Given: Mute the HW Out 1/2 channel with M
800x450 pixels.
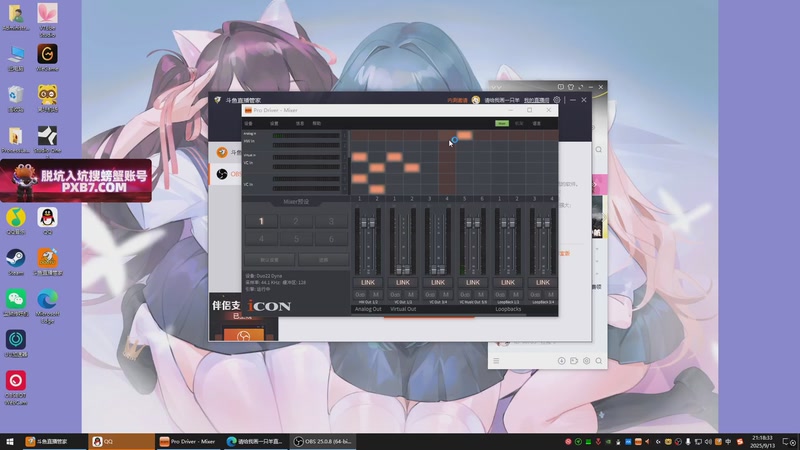Looking at the screenshot, I should [x=376, y=294].
